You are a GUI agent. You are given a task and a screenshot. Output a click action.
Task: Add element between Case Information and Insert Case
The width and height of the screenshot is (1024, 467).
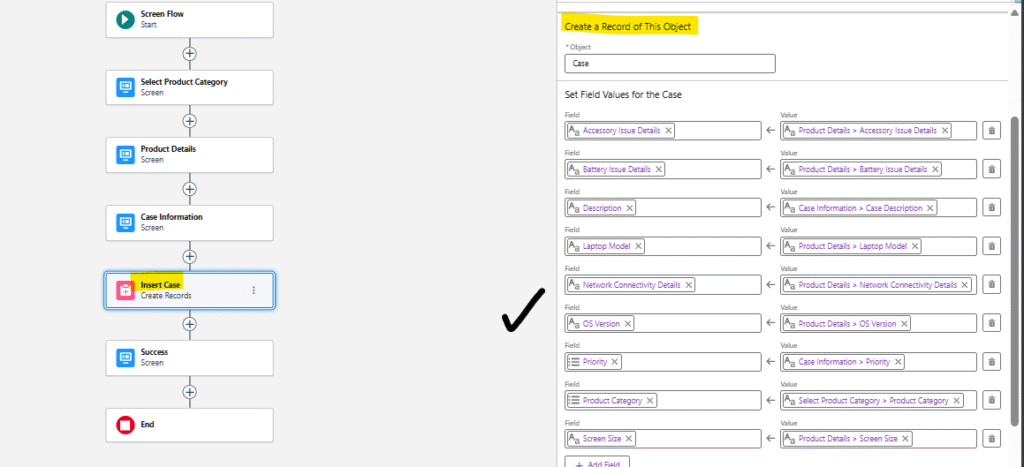pyautogui.click(x=189, y=256)
